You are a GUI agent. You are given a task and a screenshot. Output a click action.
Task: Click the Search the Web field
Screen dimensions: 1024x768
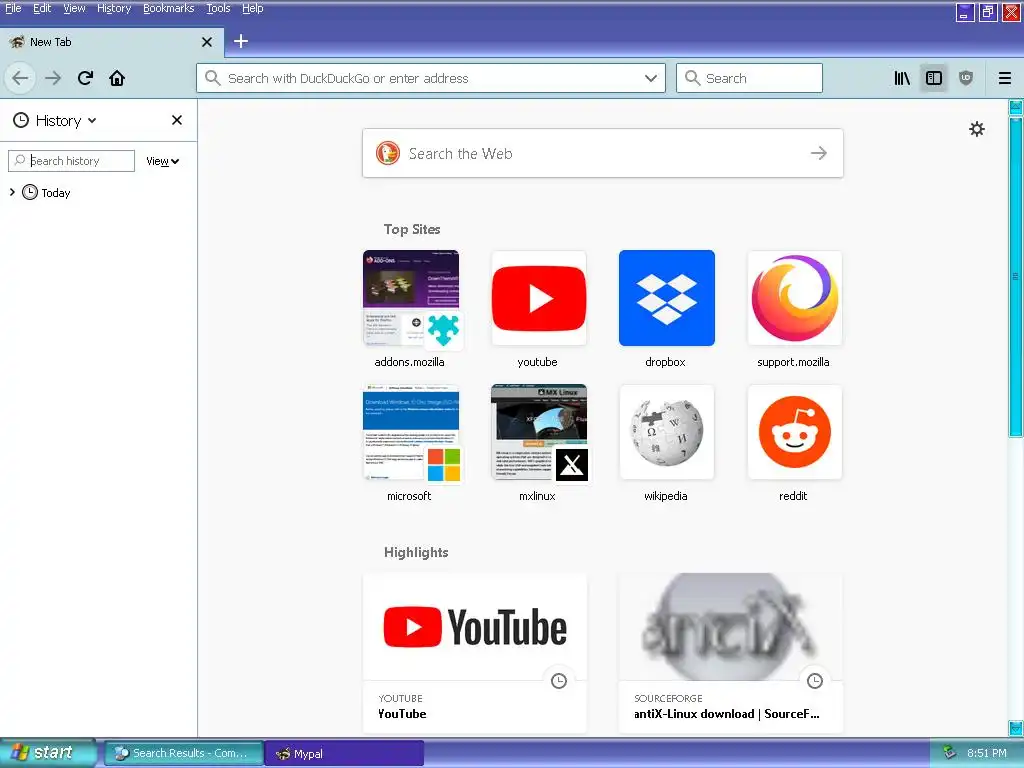coord(603,153)
